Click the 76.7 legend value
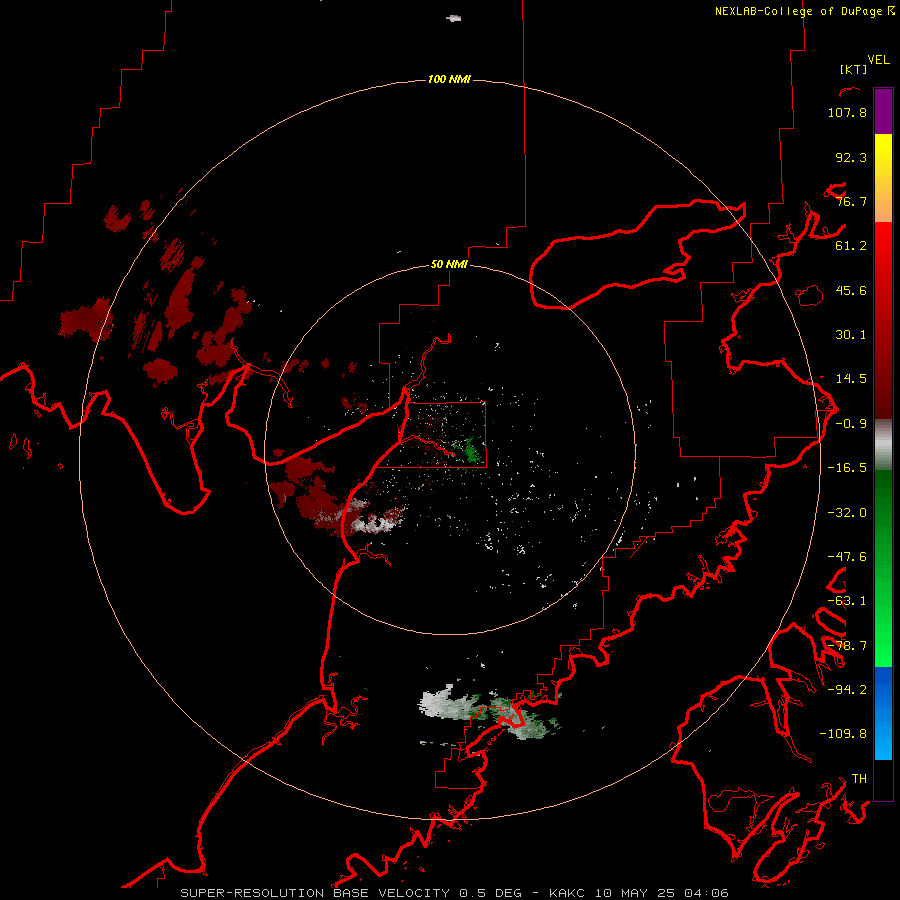Image resolution: width=900 pixels, height=900 pixels. click(851, 201)
